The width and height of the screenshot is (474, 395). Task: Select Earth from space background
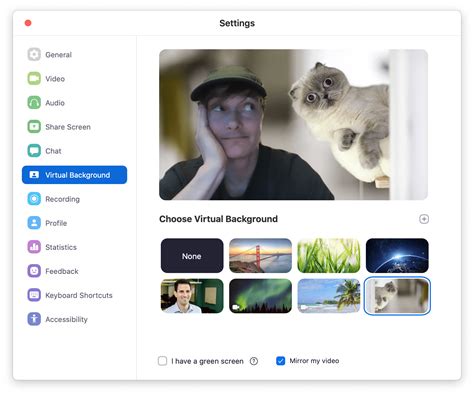(x=397, y=256)
